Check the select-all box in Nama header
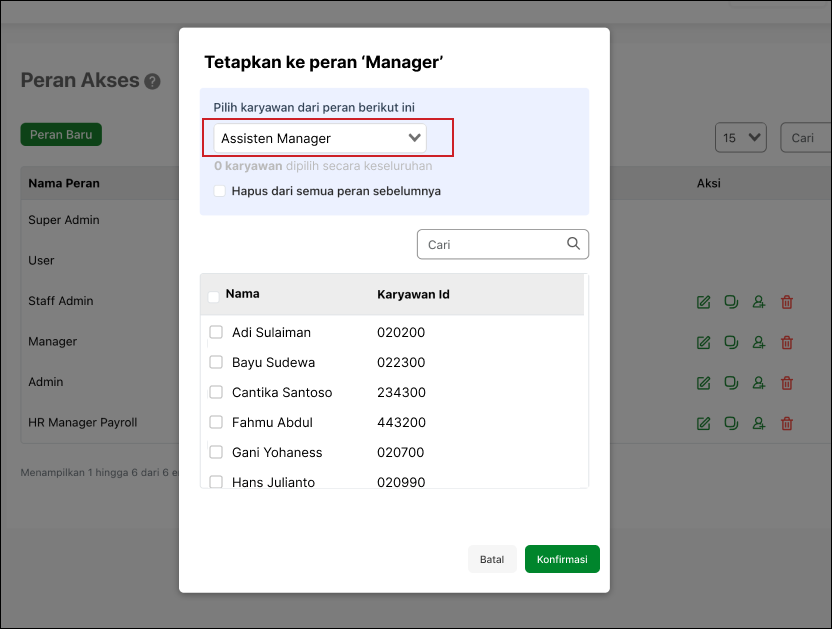Screen dimensions: 832x629 tap(213, 296)
